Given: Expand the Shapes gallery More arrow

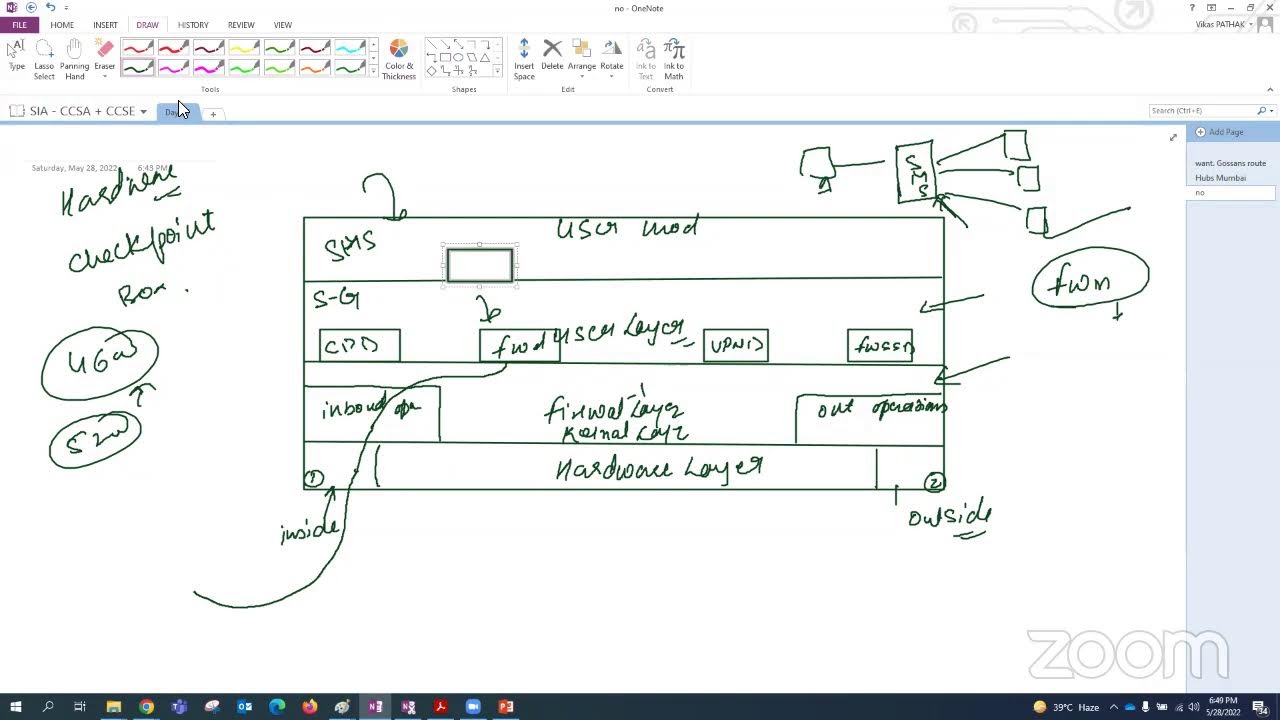Looking at the screenshot, I should 497,71.
